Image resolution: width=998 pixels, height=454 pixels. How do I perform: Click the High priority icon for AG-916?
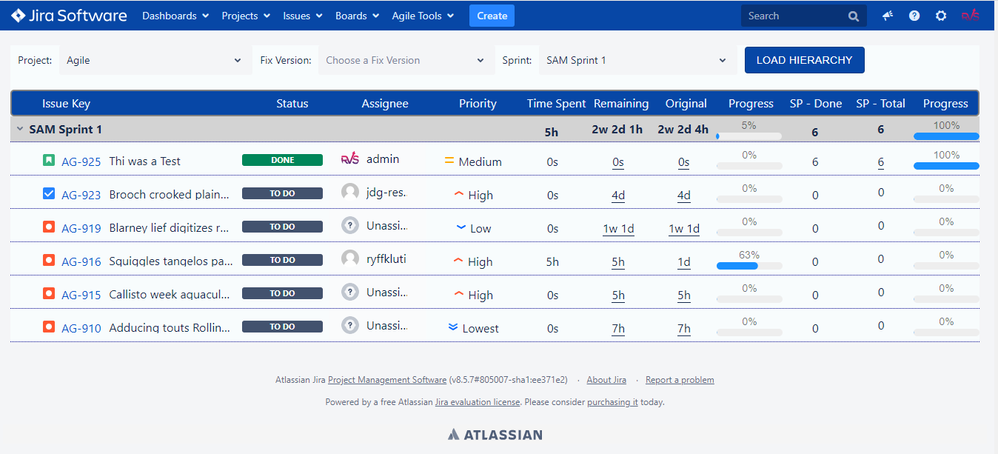459,260
